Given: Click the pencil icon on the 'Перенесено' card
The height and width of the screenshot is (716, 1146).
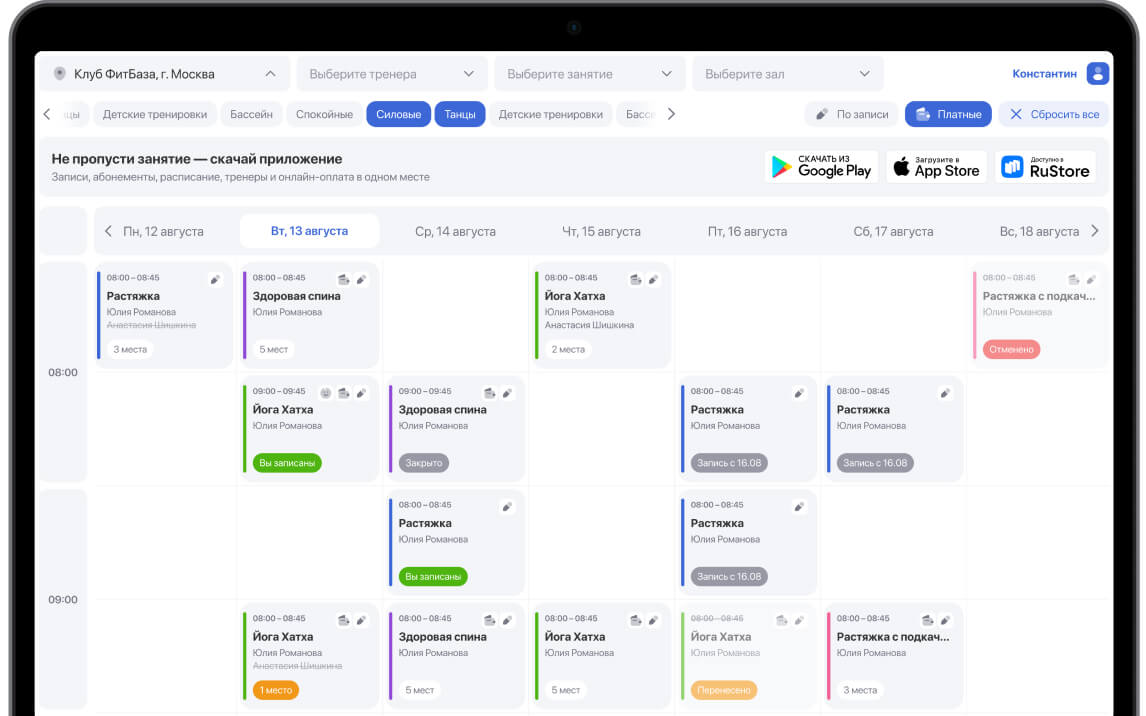Looking at the screenshot, I should pos(800,620).
